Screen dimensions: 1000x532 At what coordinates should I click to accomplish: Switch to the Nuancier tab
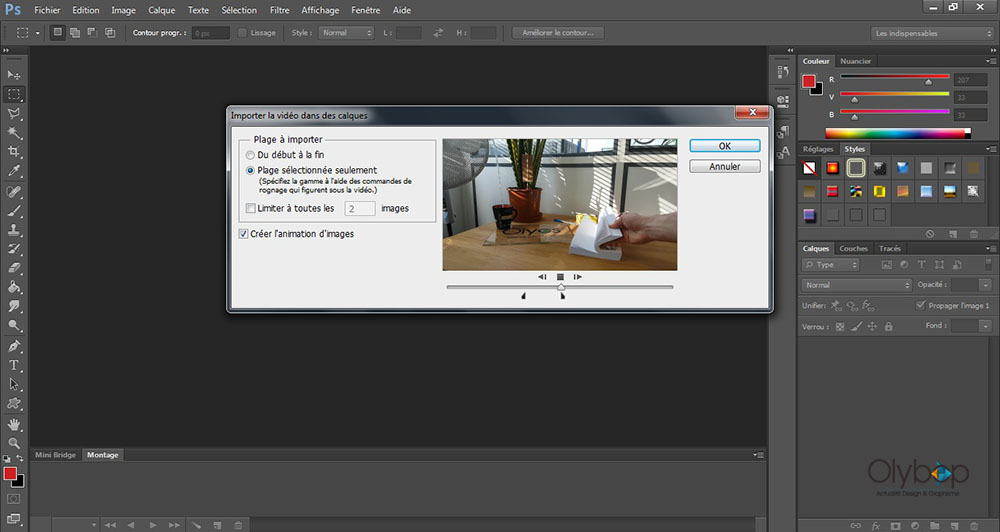[855, 61]
